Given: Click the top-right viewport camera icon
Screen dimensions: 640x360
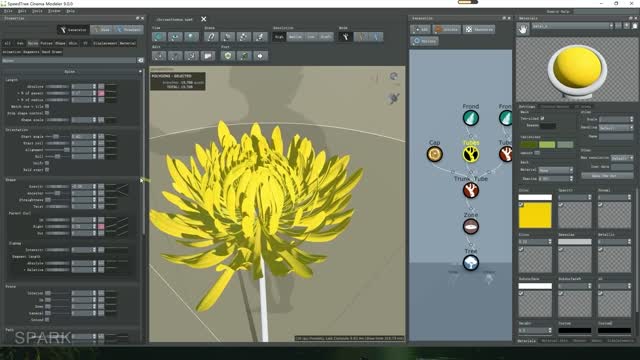Looking at the screenshot, I should click(393, 76).
